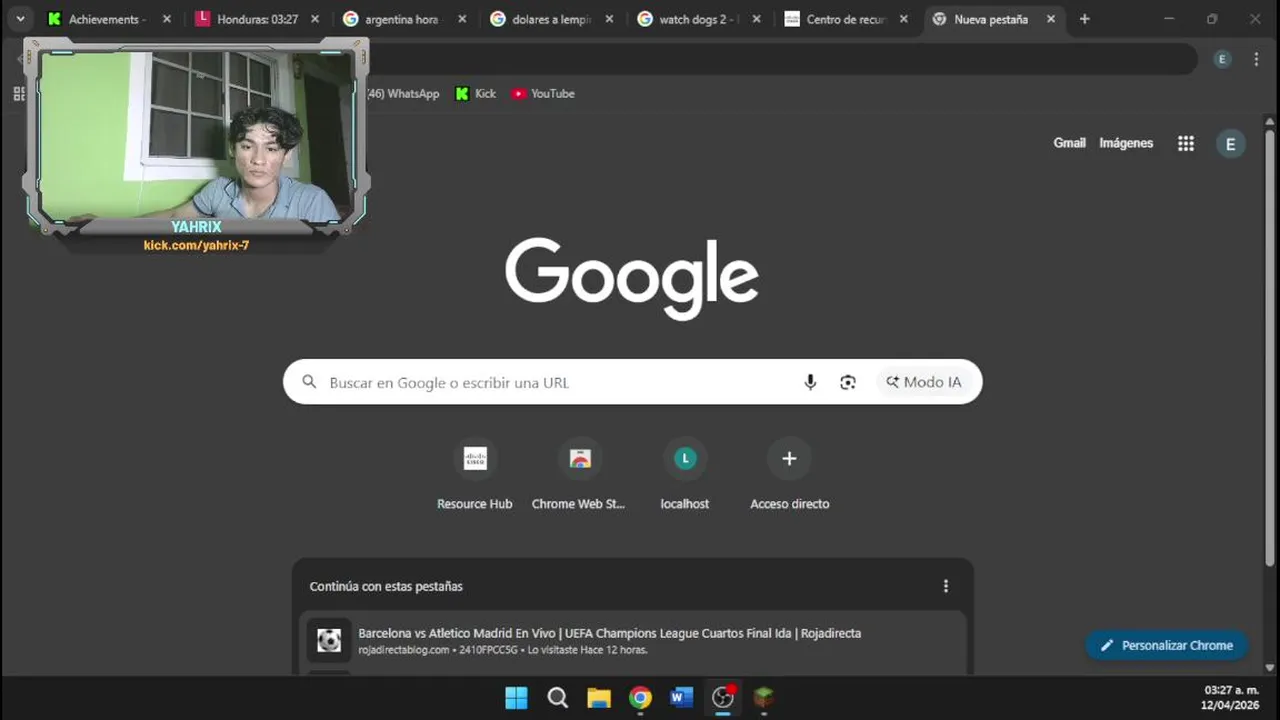This screenshot has width=1280, height=720.
Task: Open Windows taskbar search
Action: [x=558, y=698]
